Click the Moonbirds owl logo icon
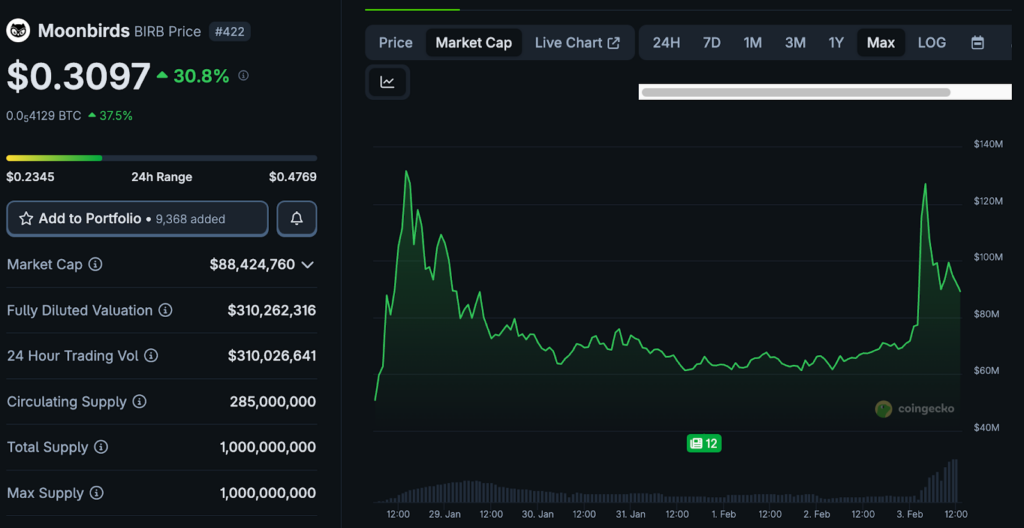1024x528 pixels. coord(18,31)
